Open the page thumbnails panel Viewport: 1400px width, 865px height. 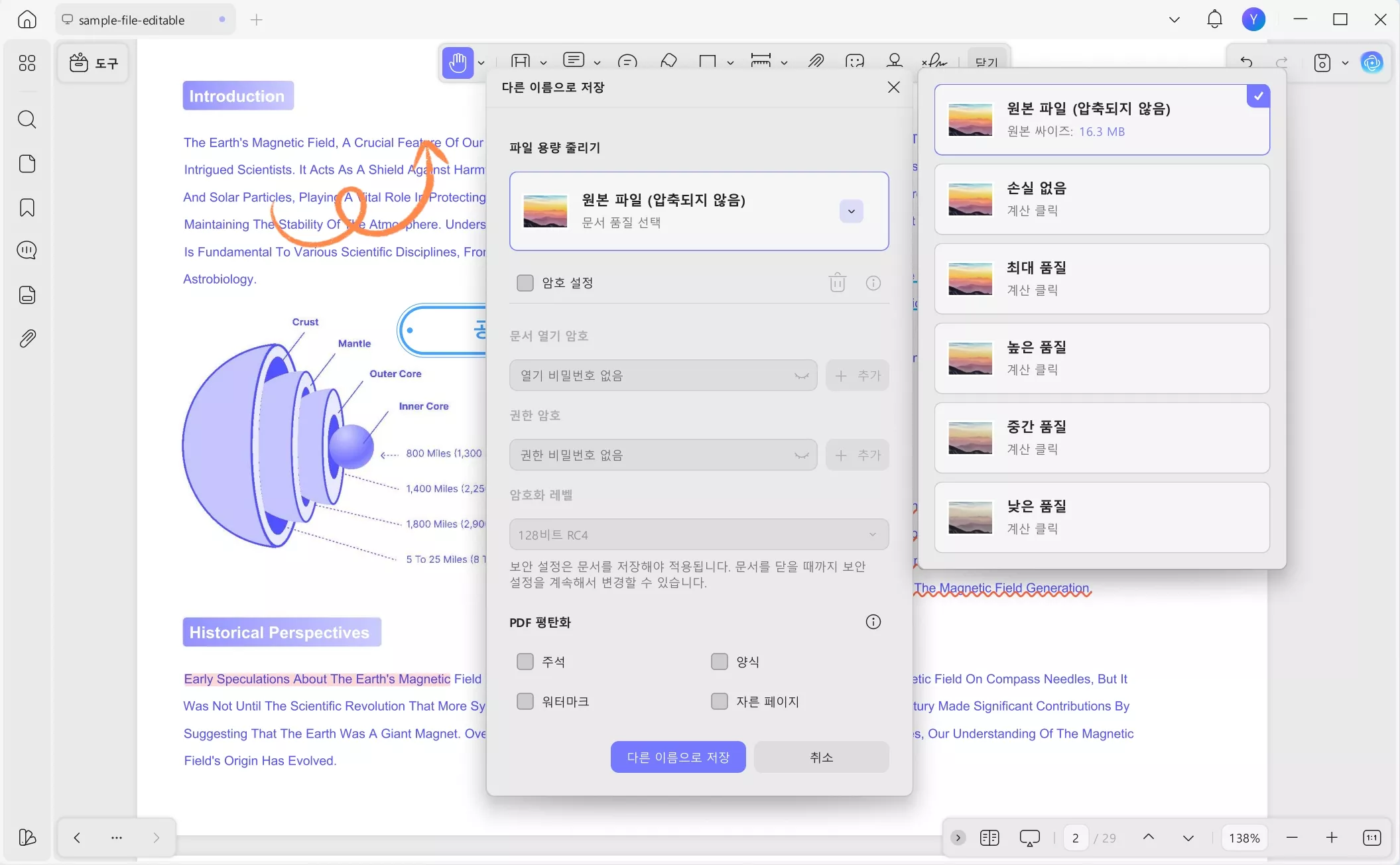[x=27, y=164]
